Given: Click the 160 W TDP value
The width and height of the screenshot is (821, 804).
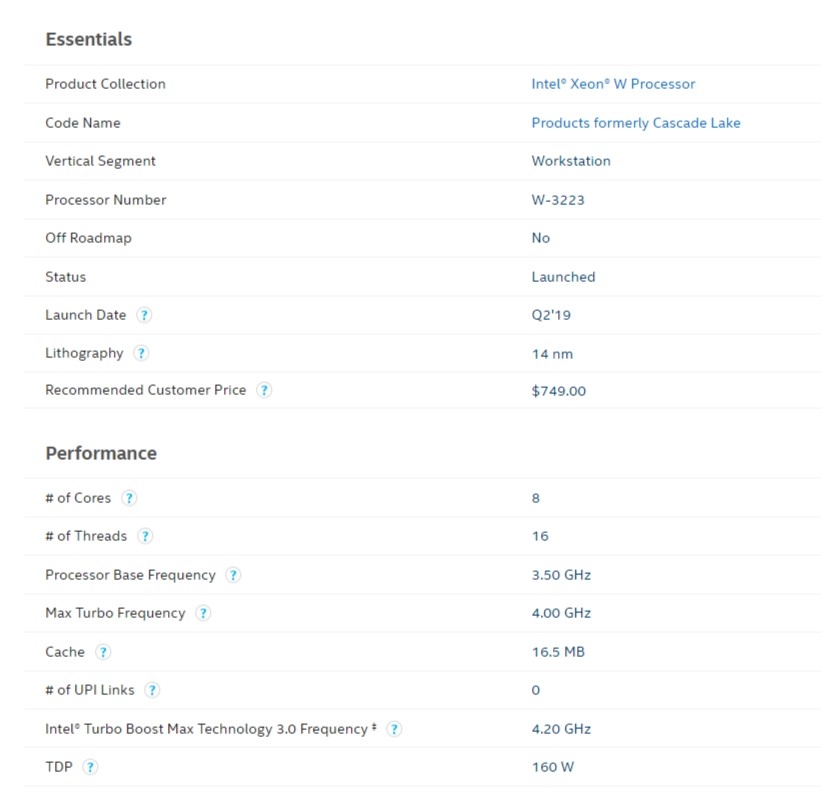Looking at the screenshot, I should [553, 767].
